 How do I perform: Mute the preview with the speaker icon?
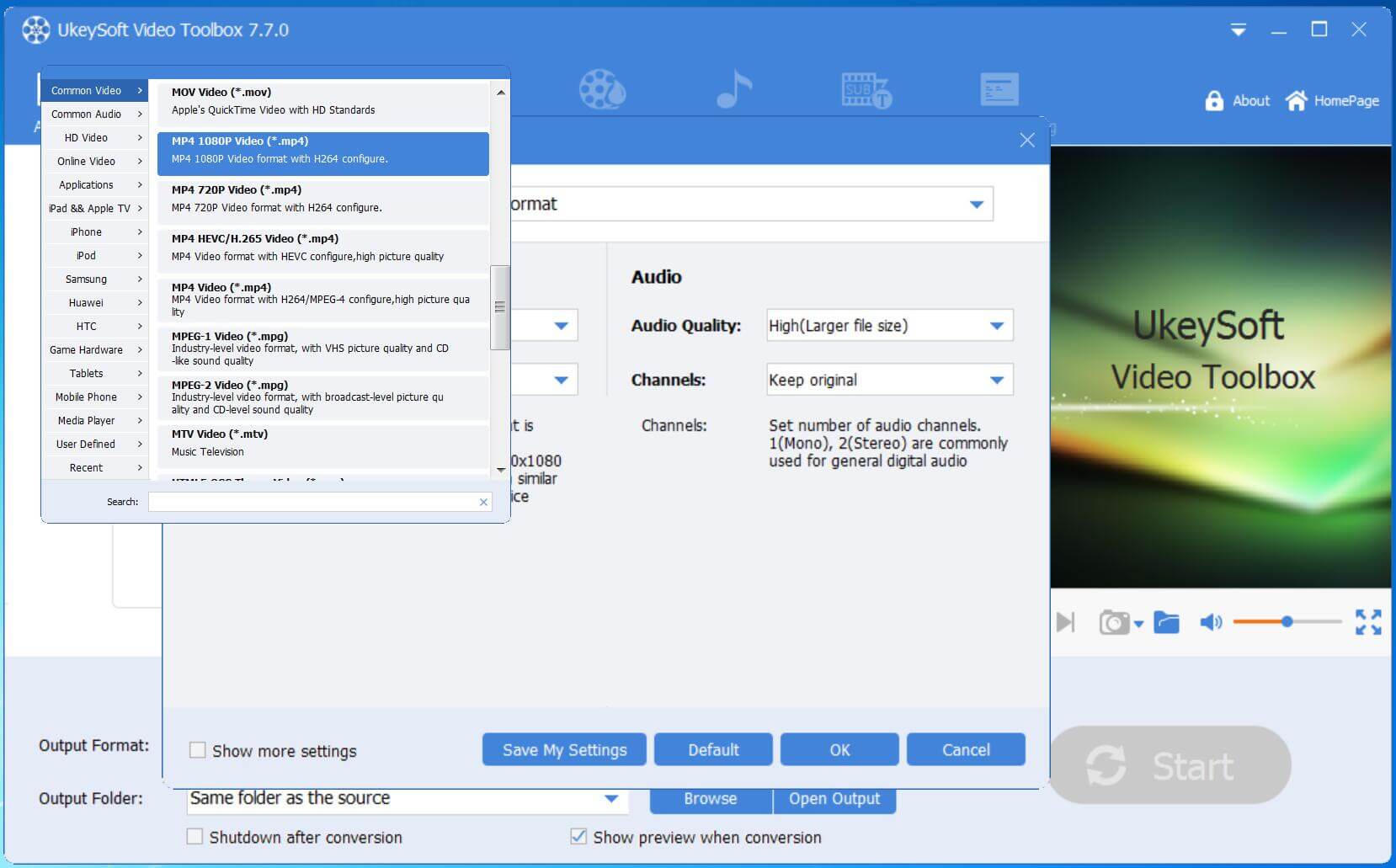tap(1210, 622)
